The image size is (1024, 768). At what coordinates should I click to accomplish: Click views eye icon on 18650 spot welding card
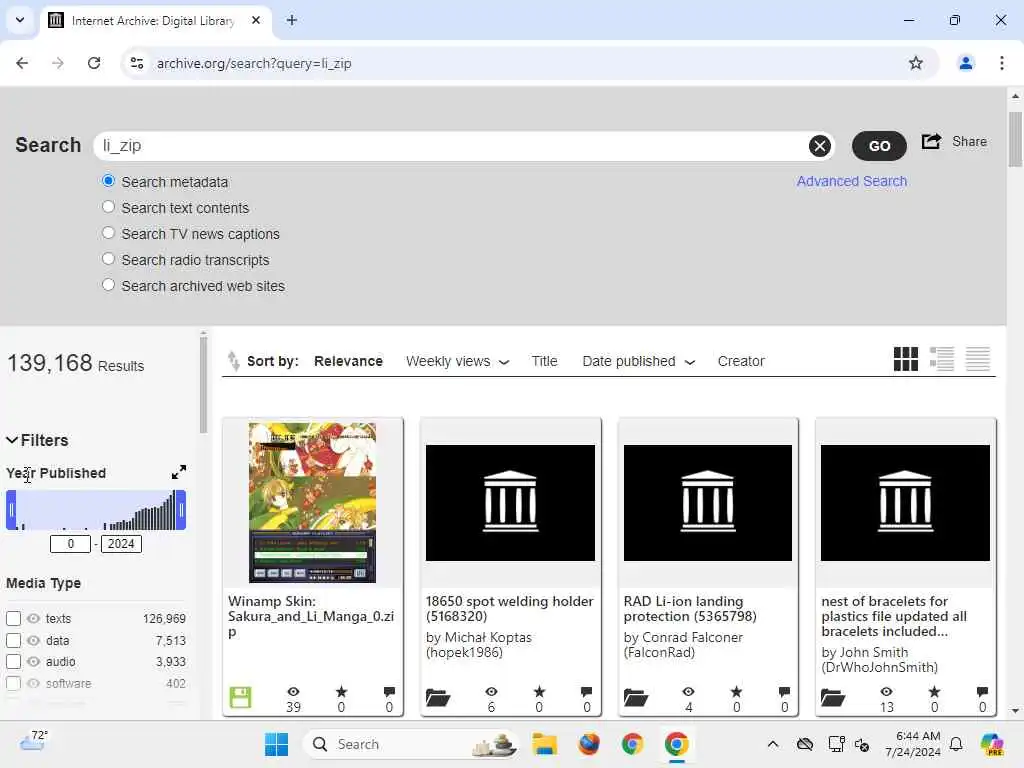[491, 692]
